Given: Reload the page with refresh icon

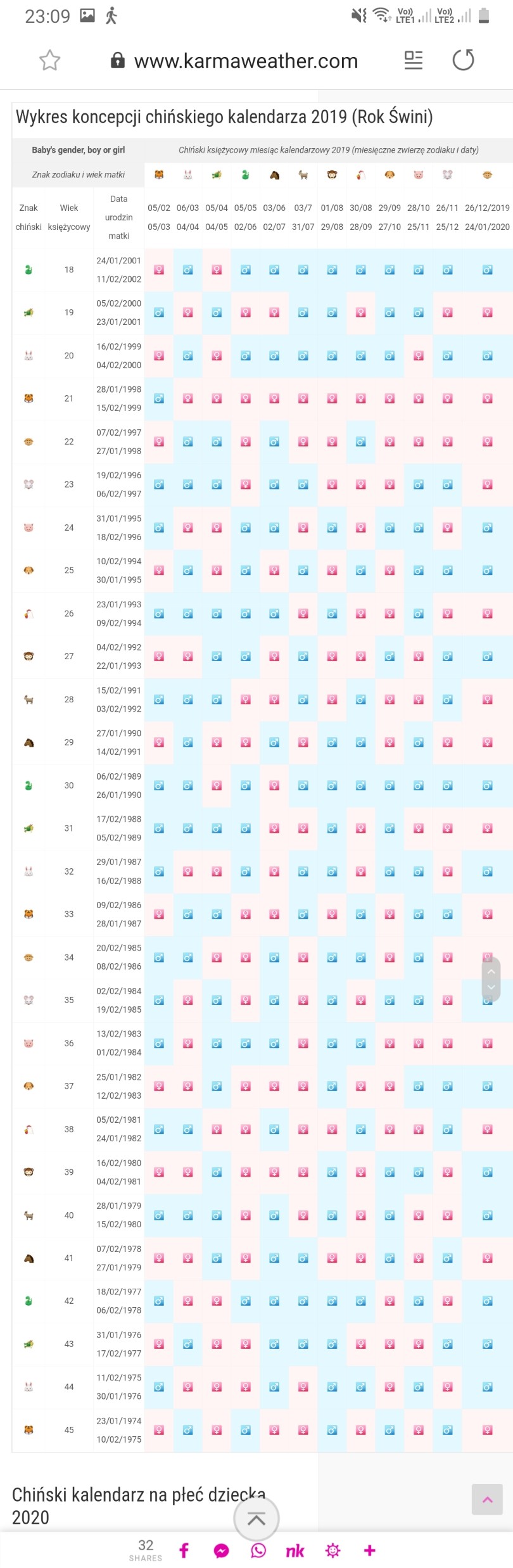Looking at the screenshot, I should coord(463,60).
